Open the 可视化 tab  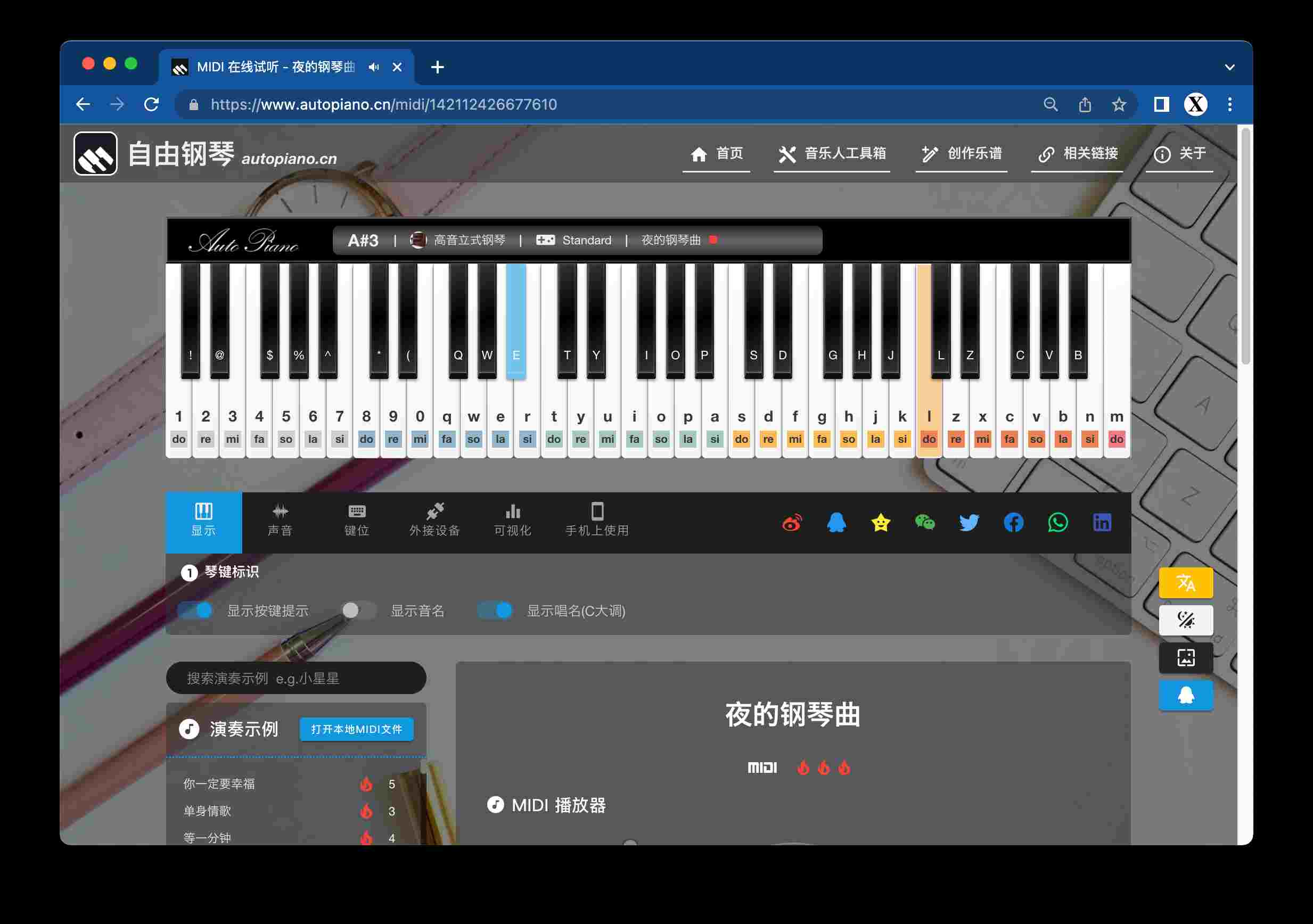513,522
